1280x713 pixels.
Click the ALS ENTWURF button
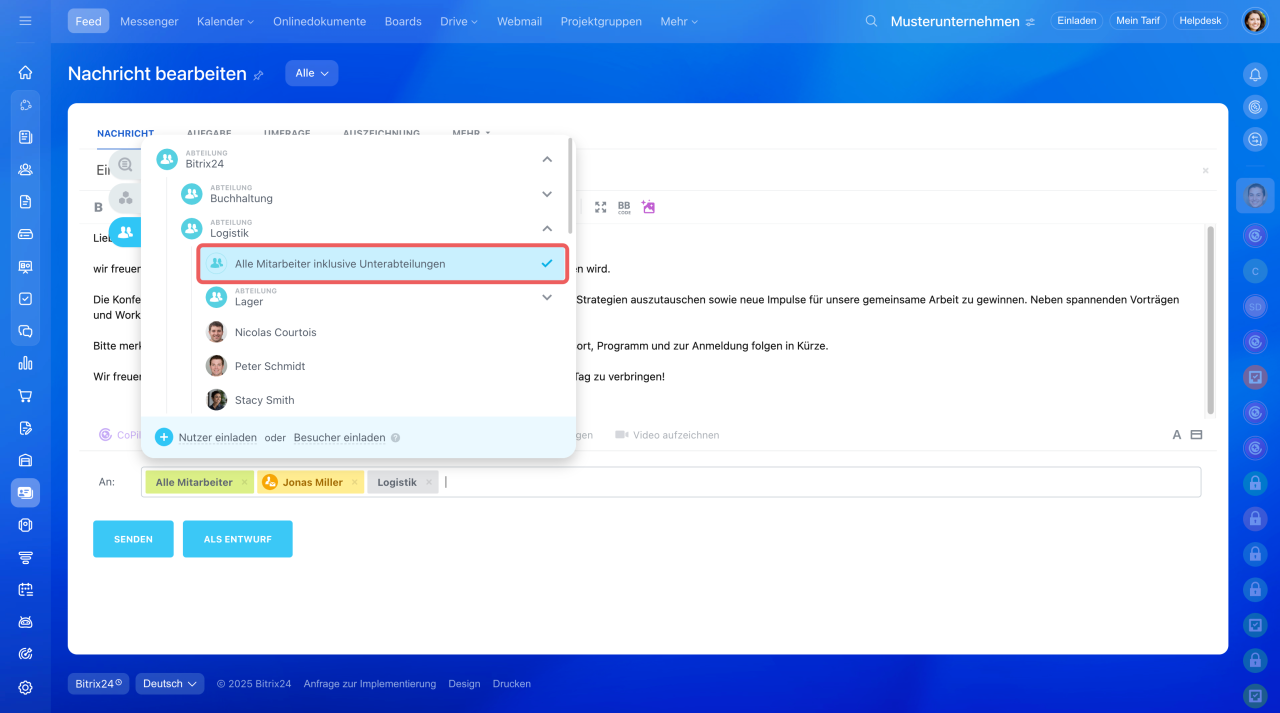tap(238, 539)
